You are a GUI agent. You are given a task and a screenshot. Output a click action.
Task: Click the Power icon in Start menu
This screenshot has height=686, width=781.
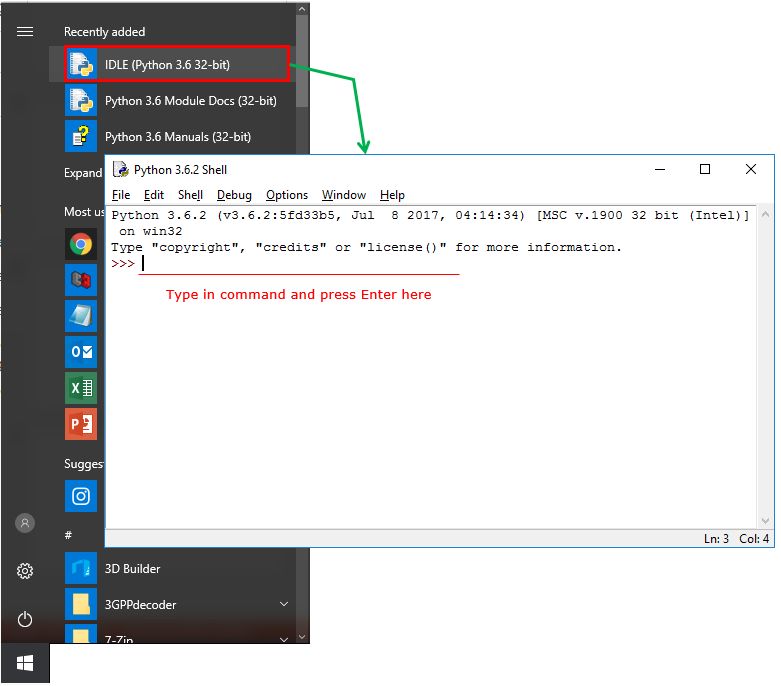point(25,619)
